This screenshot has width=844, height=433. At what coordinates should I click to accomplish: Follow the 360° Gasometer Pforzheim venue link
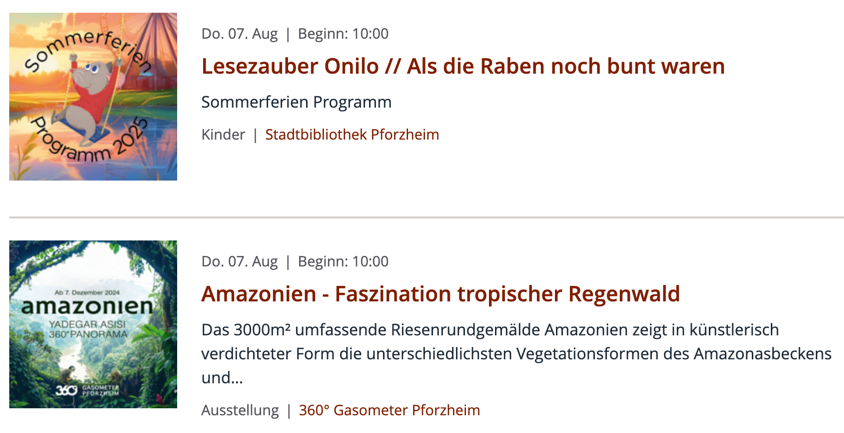click(389, 410)
